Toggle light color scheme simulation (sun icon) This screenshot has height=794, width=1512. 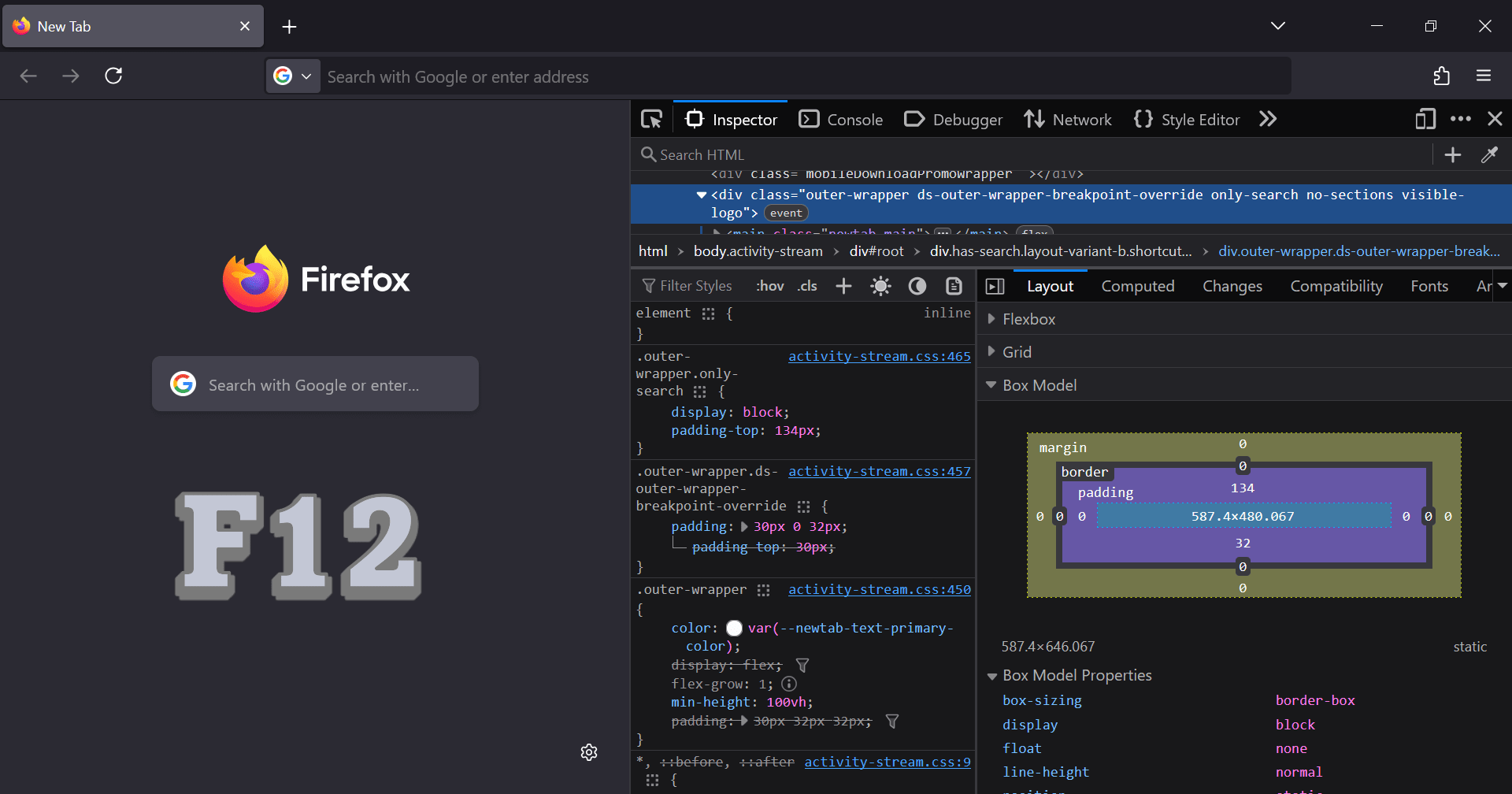[880, 286]
